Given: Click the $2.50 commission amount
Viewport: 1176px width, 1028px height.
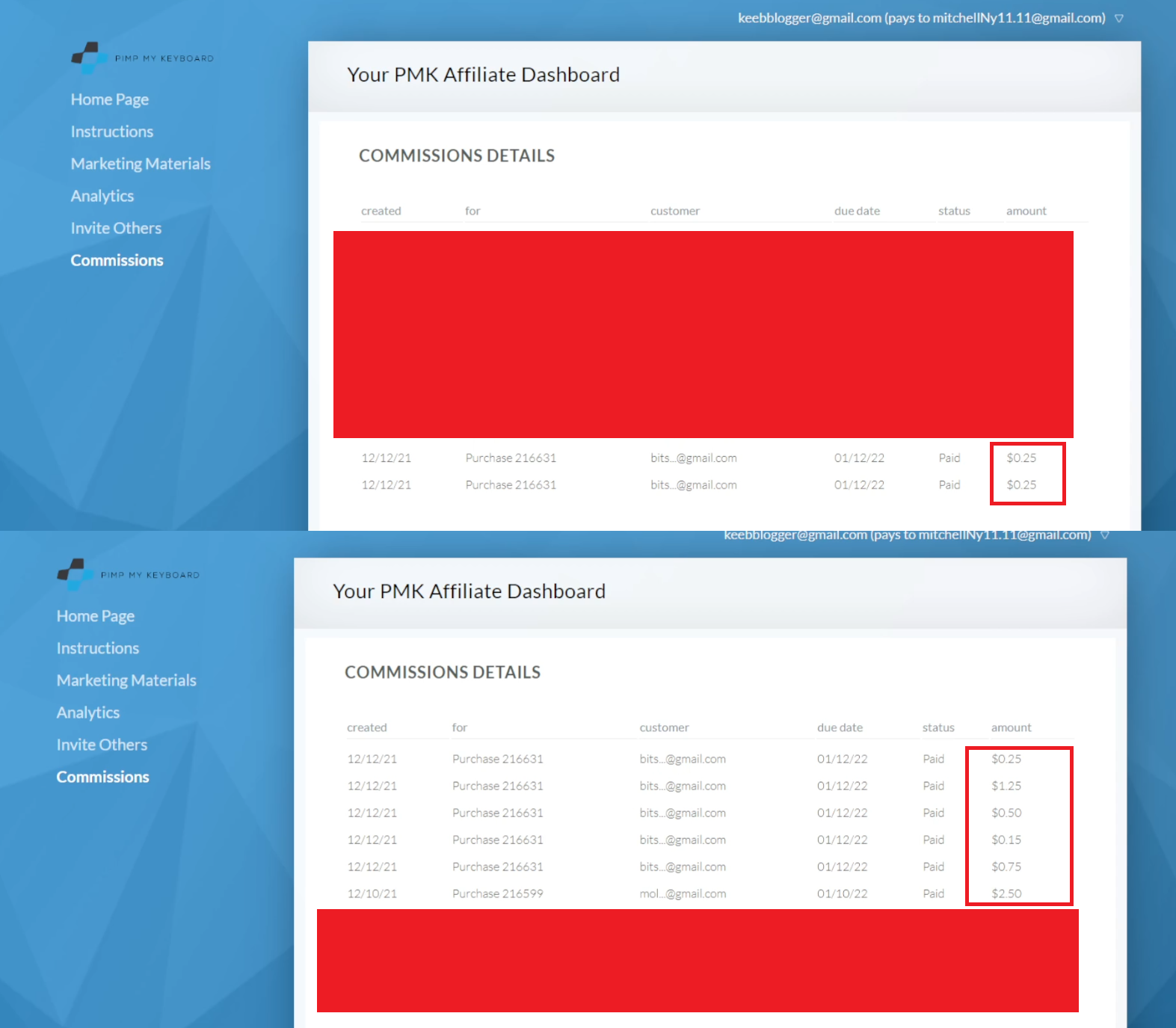Looking at the screenshot, I should 1006,893.
